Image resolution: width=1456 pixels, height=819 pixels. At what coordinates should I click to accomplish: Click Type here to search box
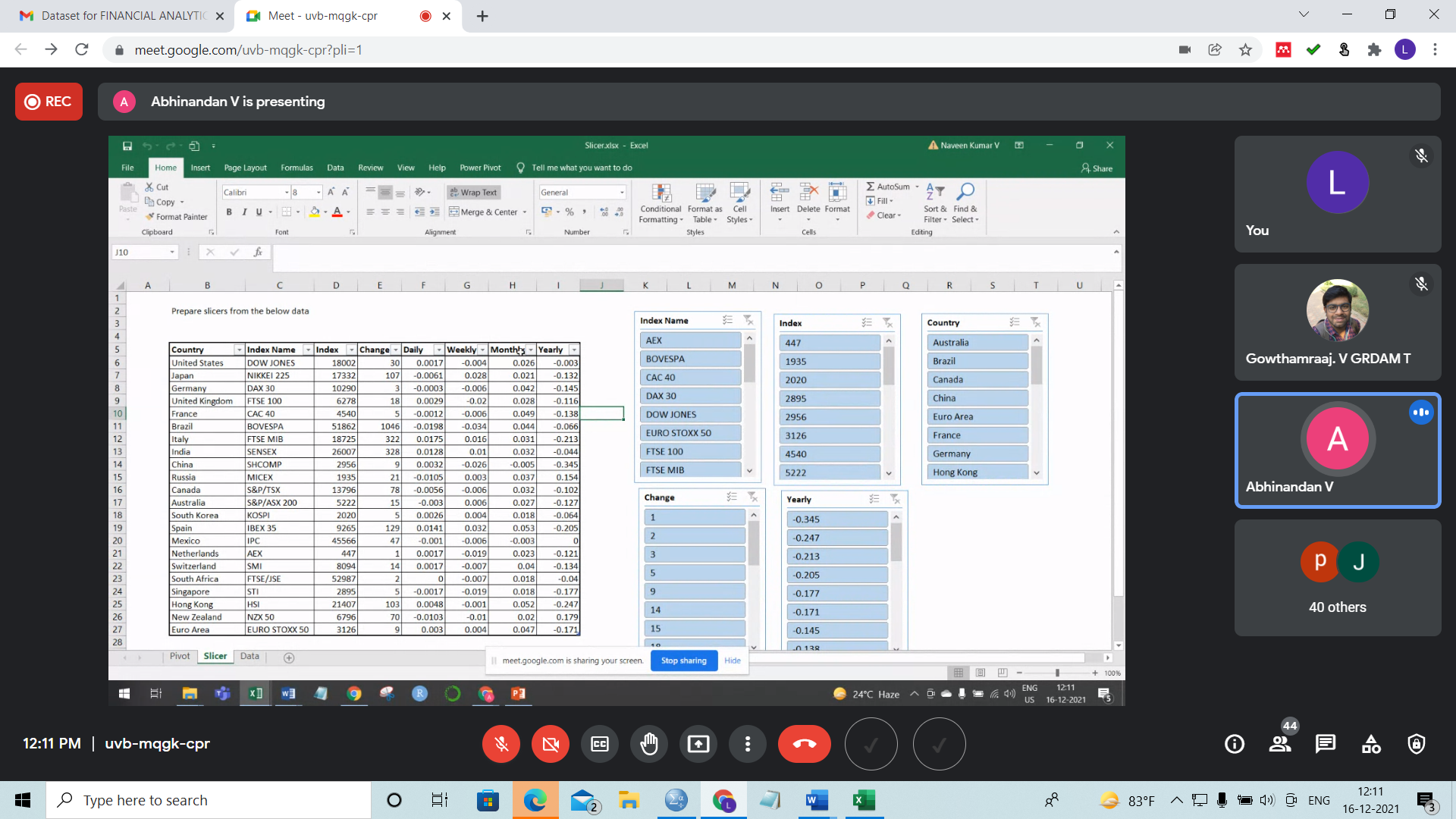(x=209, y=800)
